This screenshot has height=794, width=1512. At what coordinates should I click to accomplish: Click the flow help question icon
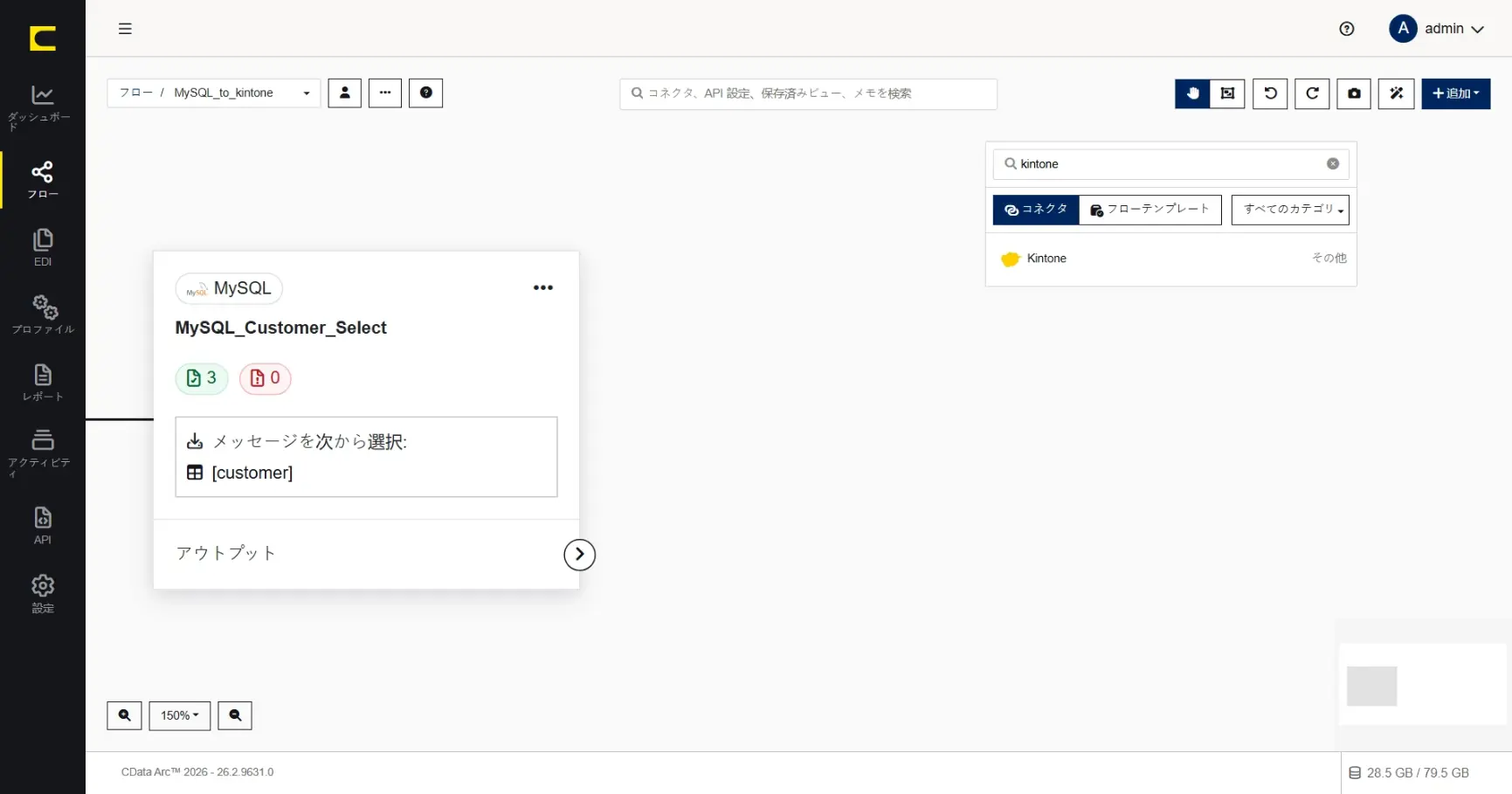click(426, 93)
